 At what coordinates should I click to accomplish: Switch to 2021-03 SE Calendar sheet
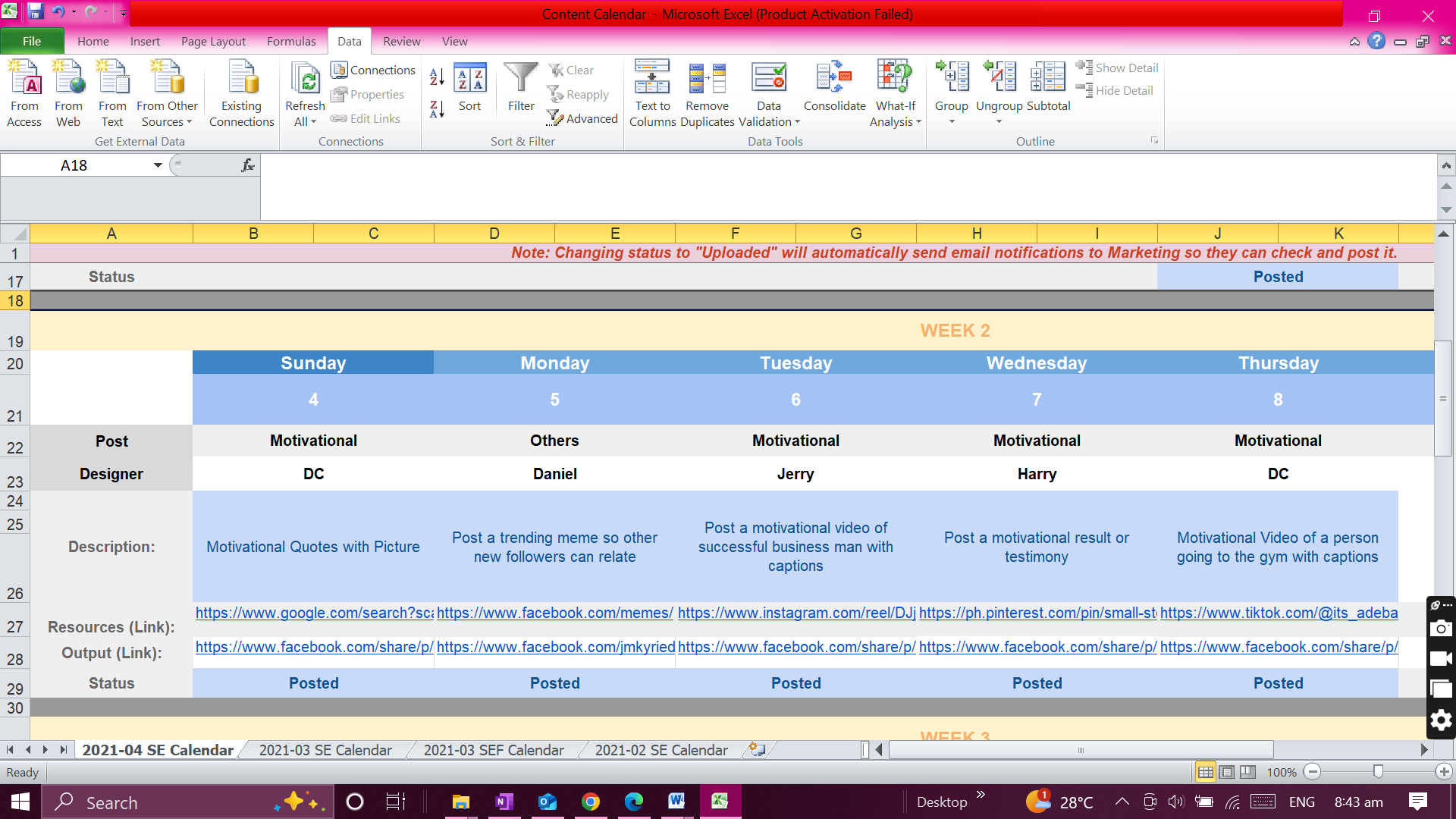pyautogui.click(x=325, y=750)
